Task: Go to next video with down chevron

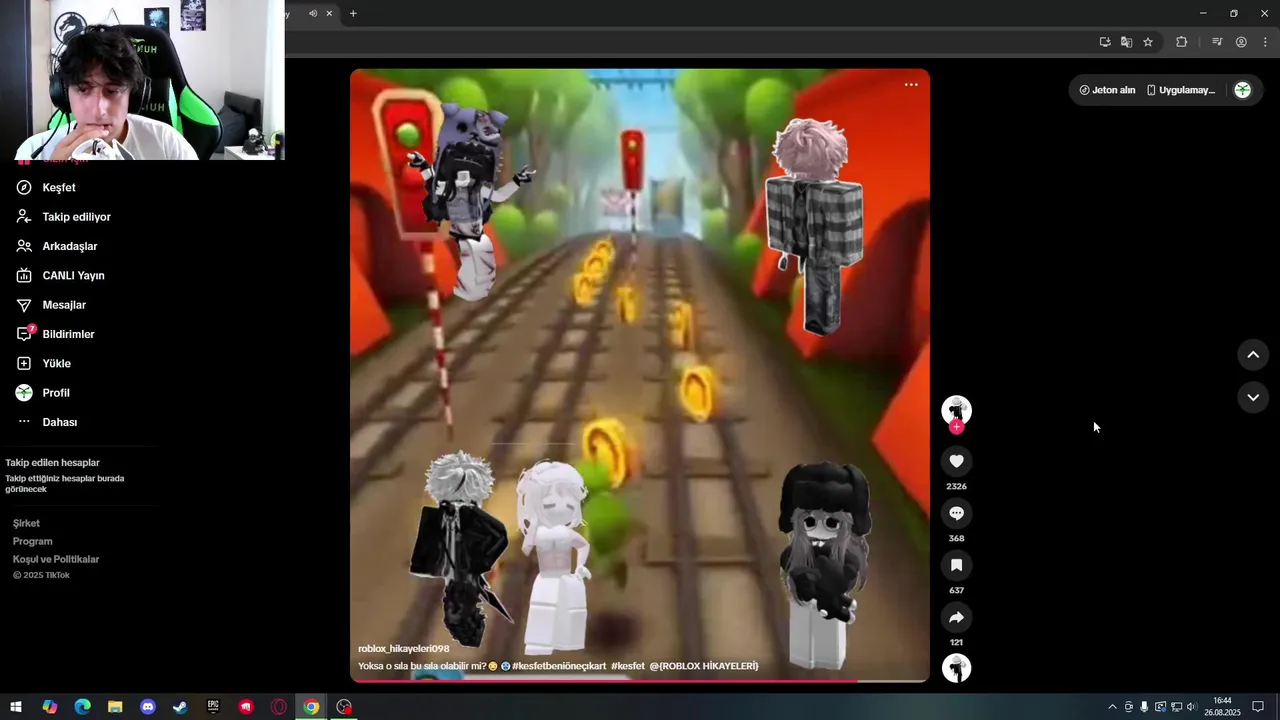Action: coord(1253,398)
